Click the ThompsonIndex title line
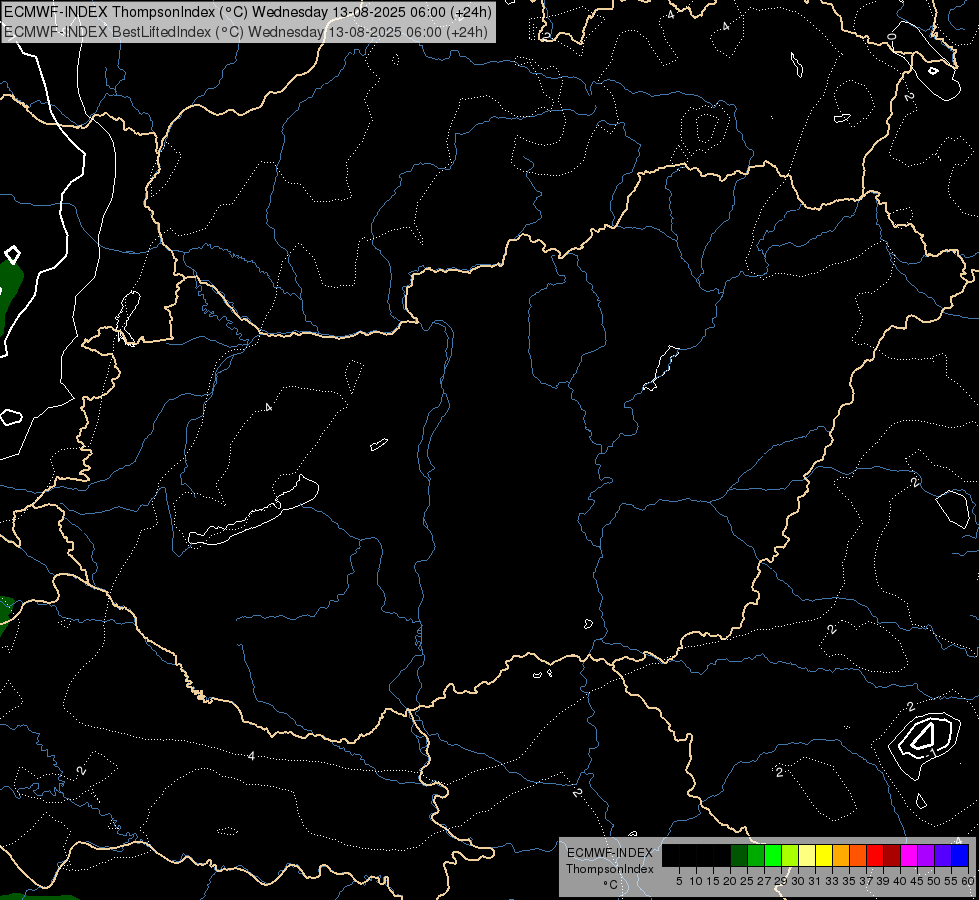This screenshot has height=900, width=979. (x=248, y=12)
